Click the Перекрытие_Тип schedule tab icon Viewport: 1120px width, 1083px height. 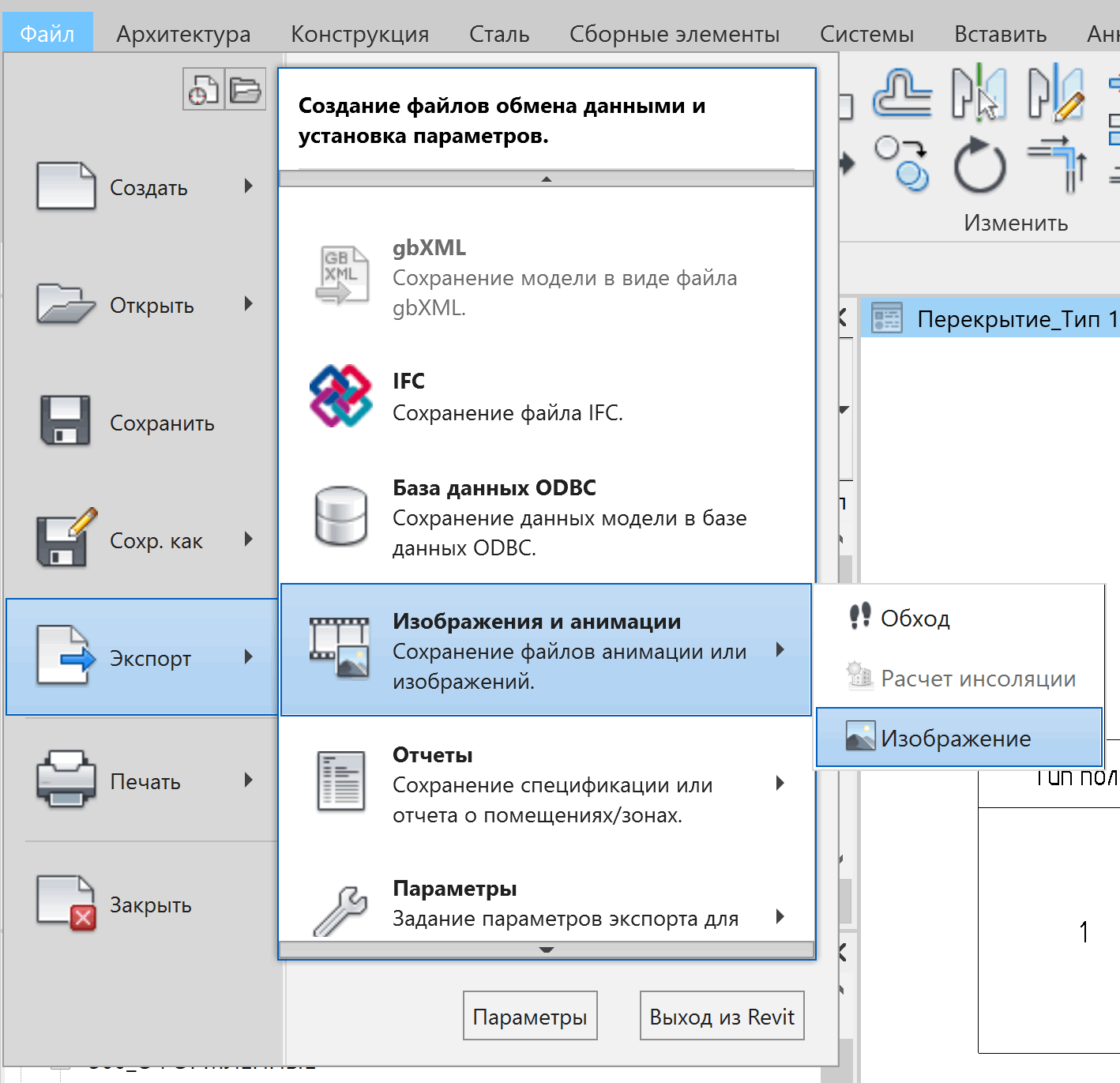tap(887, 318)
